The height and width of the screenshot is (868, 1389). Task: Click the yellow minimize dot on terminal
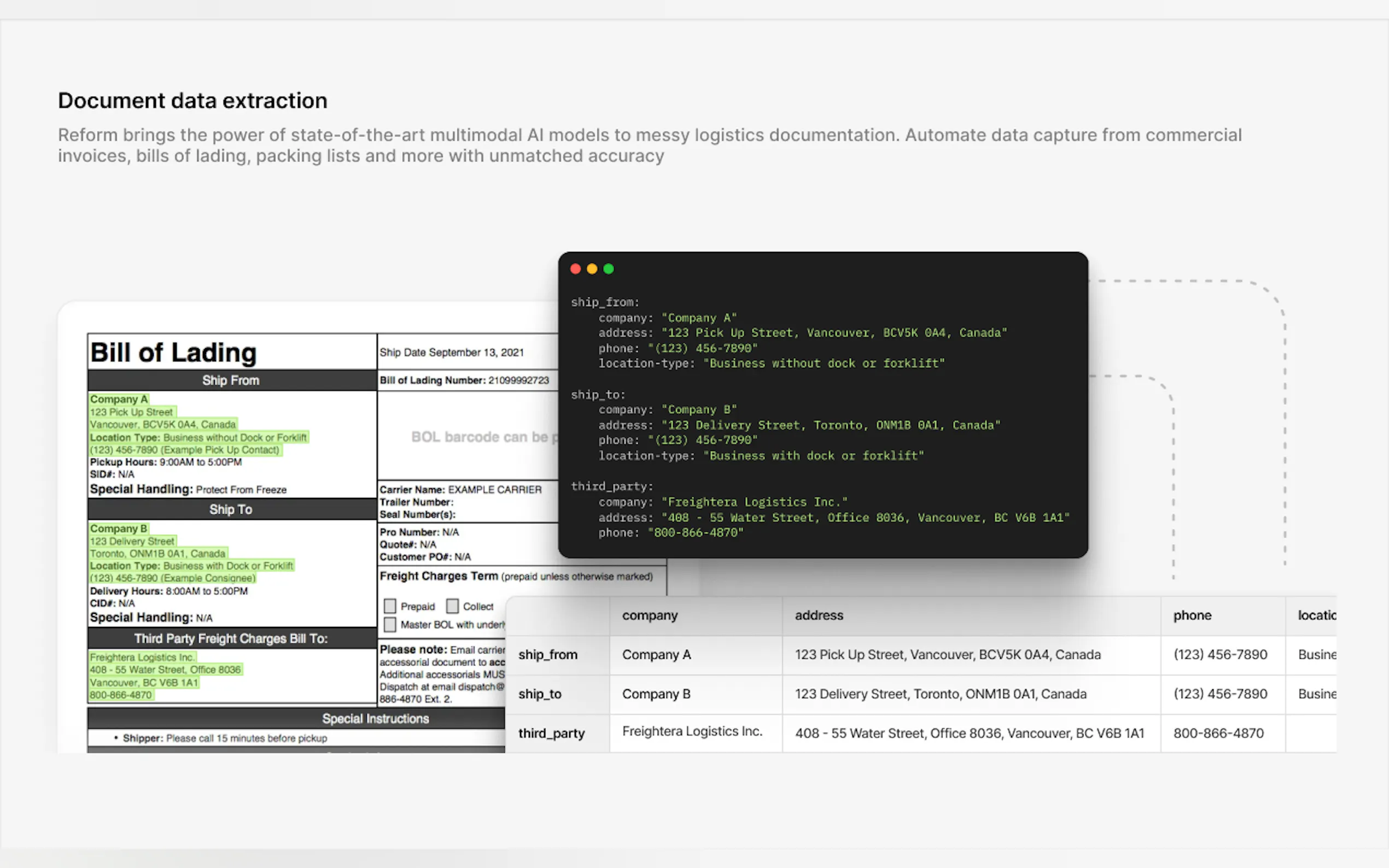[592, 269]
